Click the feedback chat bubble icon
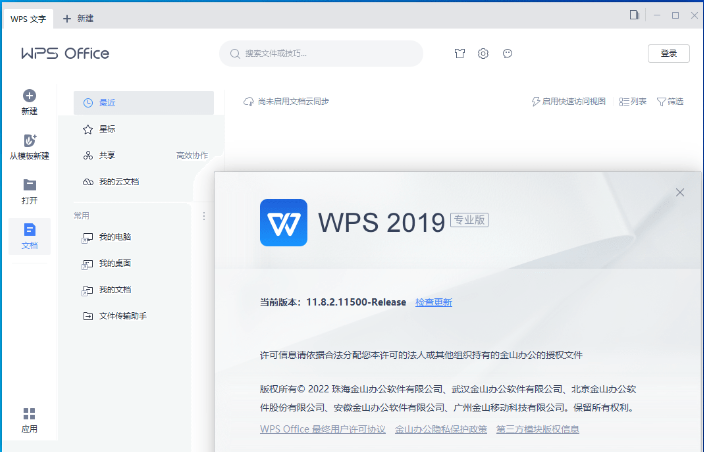Screen dimensions: 704x452 pyautogui.click(x=507, y=53)
